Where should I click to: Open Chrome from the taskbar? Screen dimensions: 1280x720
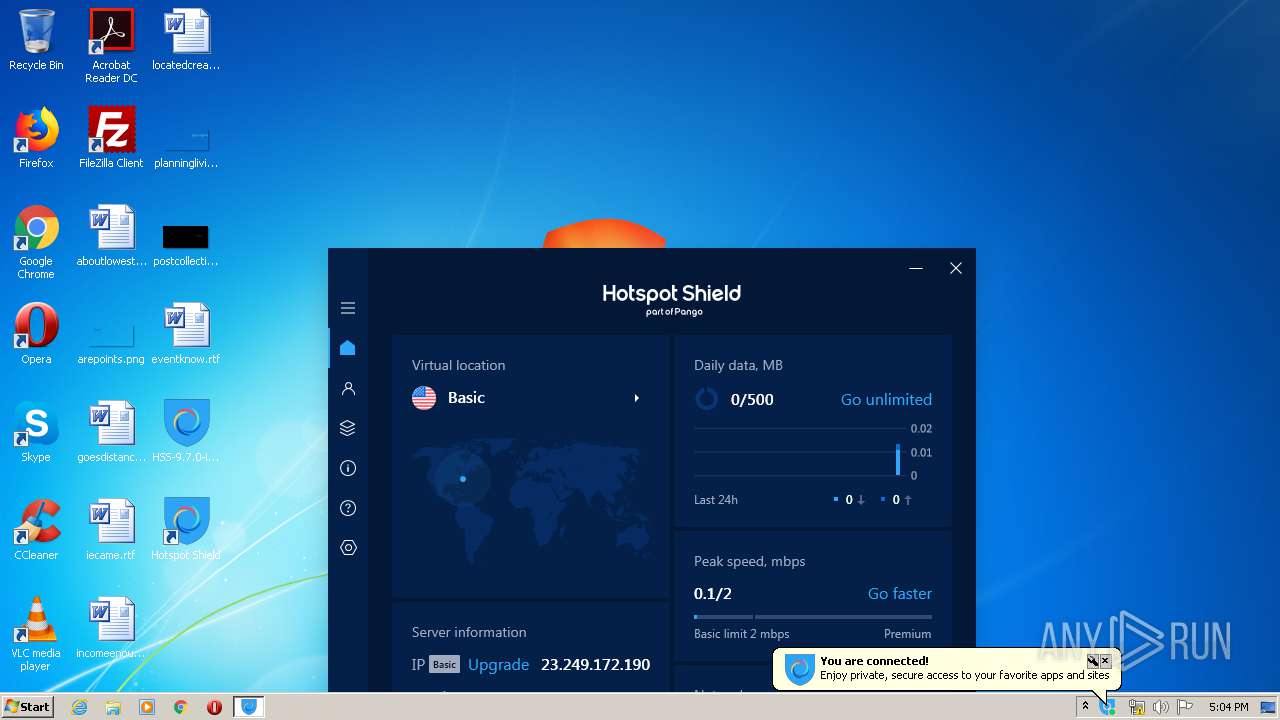(x=181, y=707)
